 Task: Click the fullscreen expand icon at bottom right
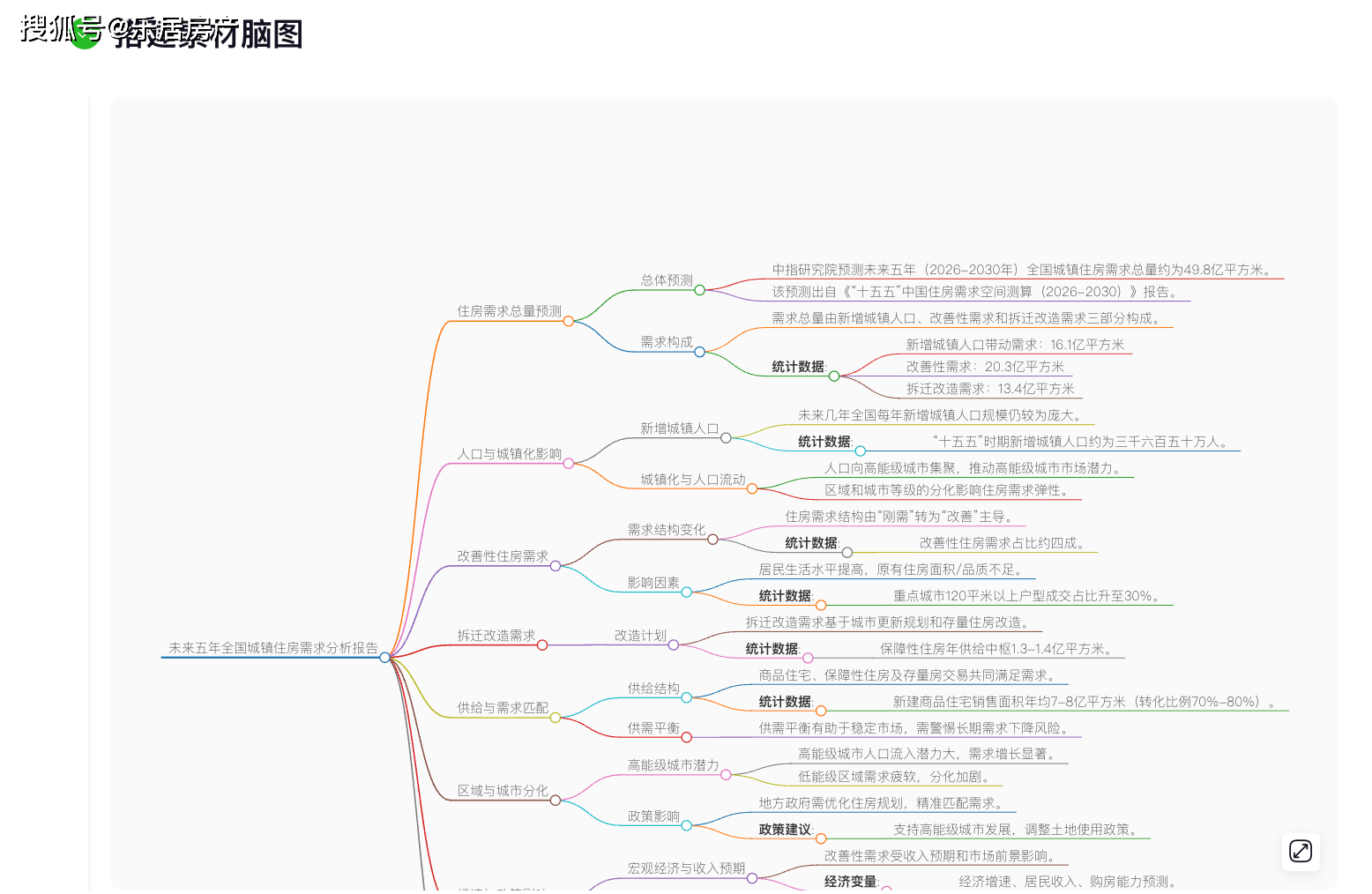tap(1301, 852)
